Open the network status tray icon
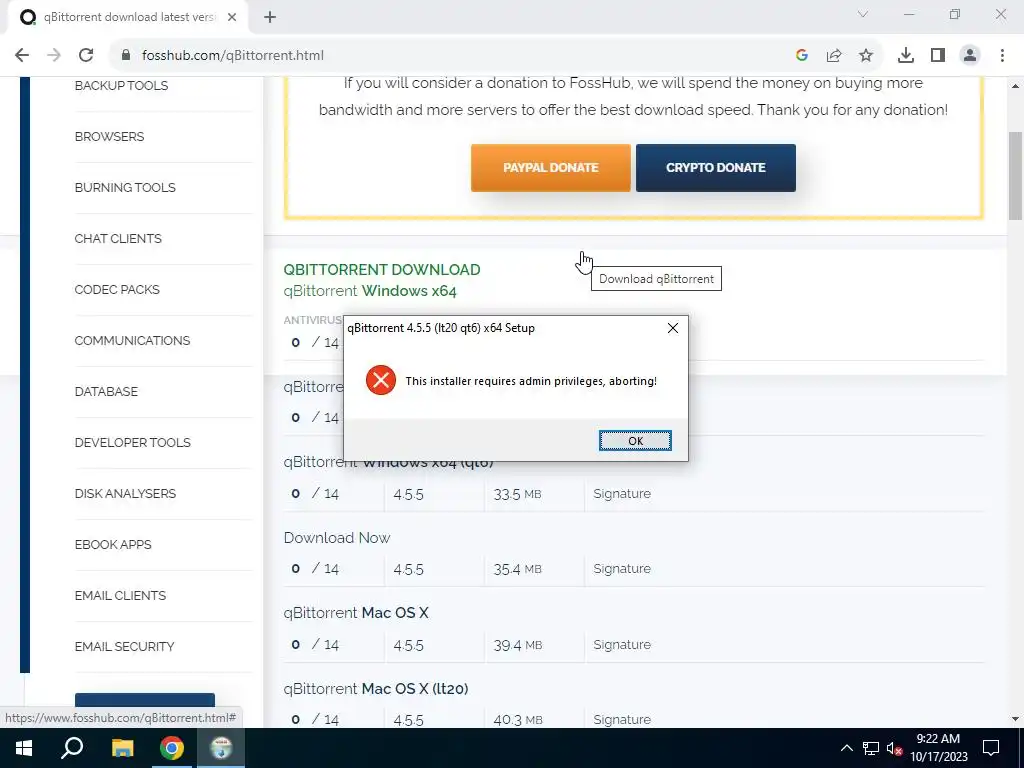1024x768 pixels. point(871,748)
